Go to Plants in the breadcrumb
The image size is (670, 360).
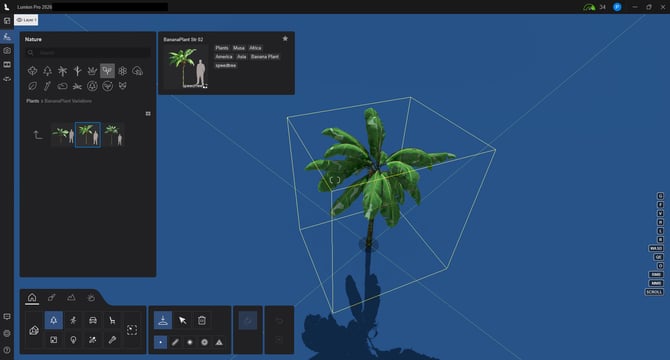point(32,101)
